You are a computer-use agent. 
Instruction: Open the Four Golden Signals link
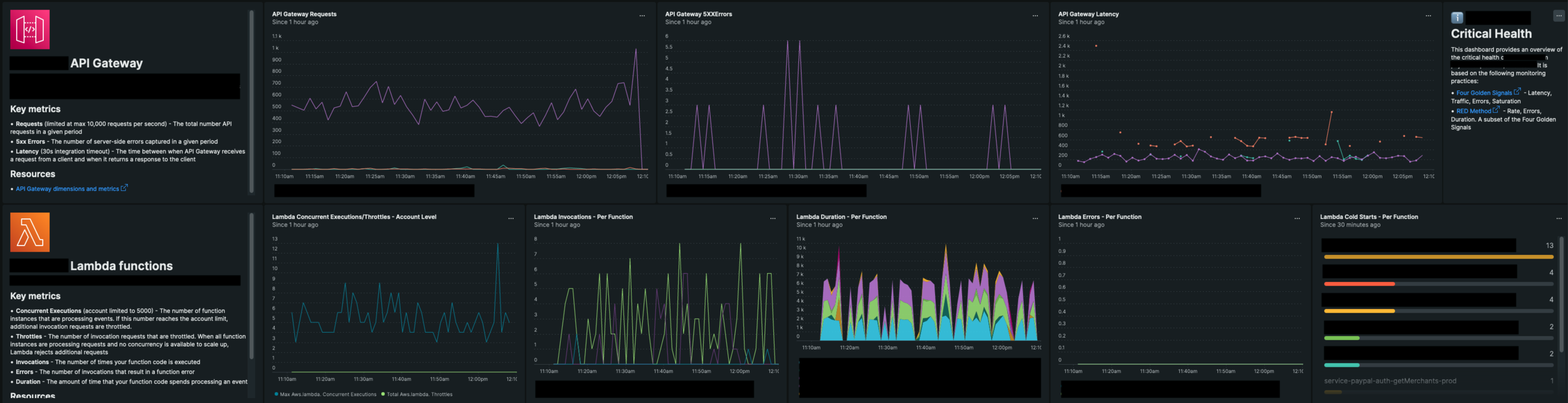click(1488, 92)
